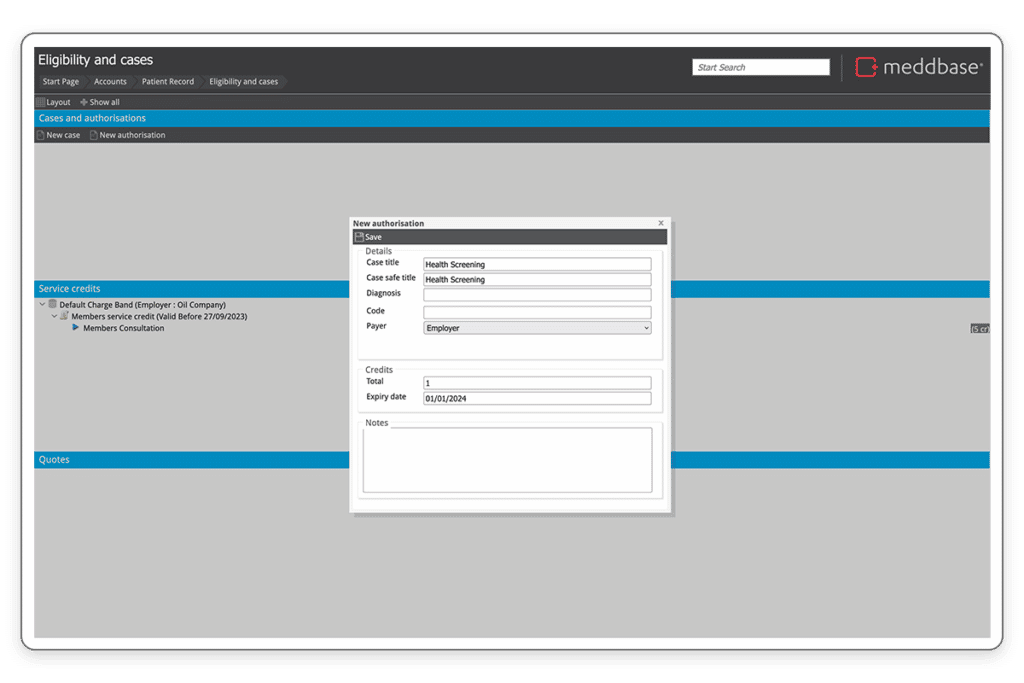The image size is (1024, 683).
Task: Collapse the Default Charge Band tree node
Action: [42, 304]
